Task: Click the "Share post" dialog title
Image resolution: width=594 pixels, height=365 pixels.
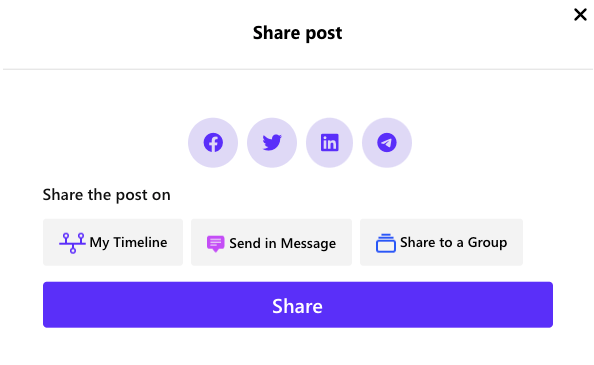Action: pyautogui.click(x=297, y=33)
